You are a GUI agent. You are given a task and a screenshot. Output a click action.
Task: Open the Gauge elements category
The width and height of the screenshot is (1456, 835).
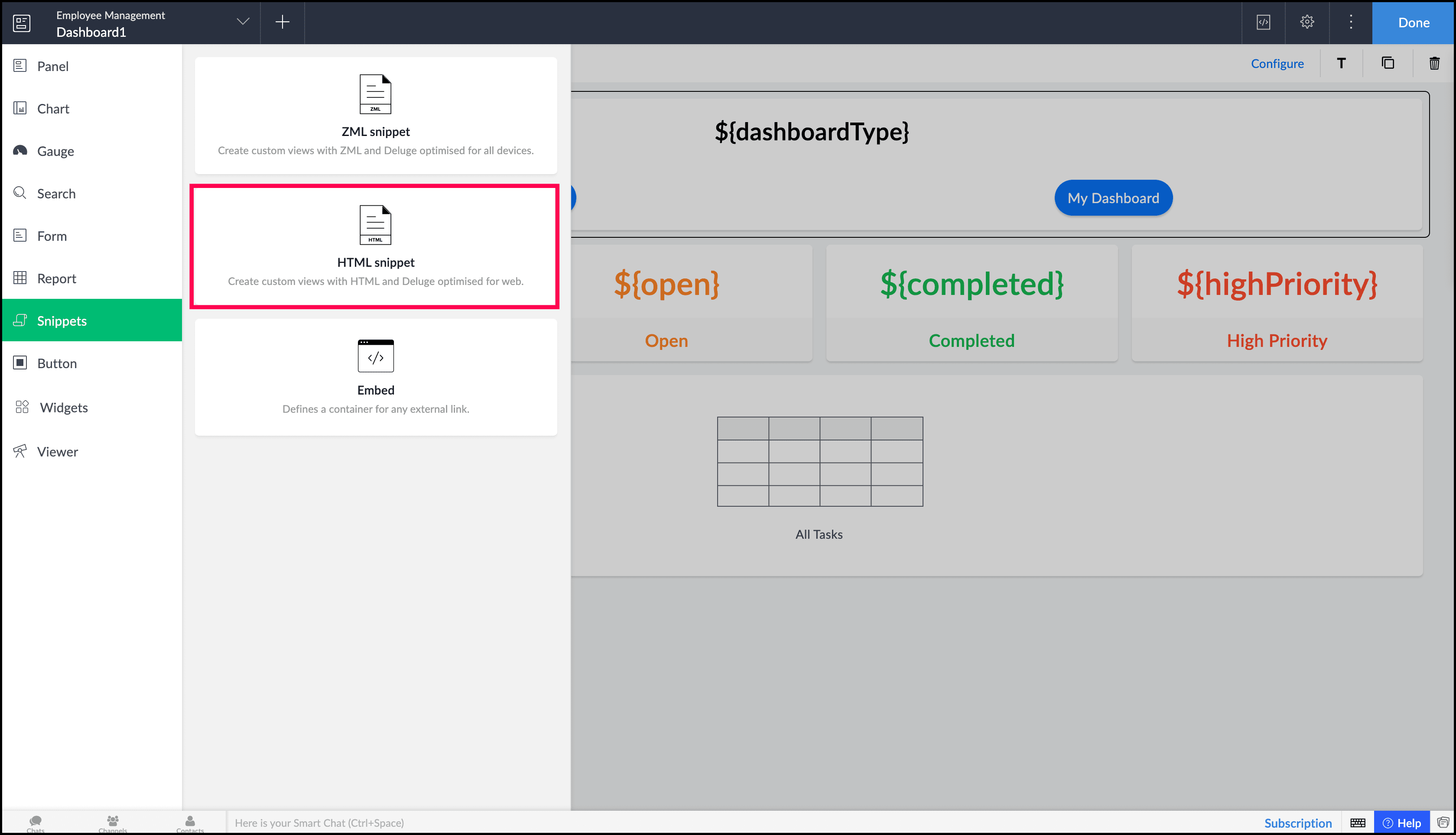pyautogui.click(x=55, y=152)
